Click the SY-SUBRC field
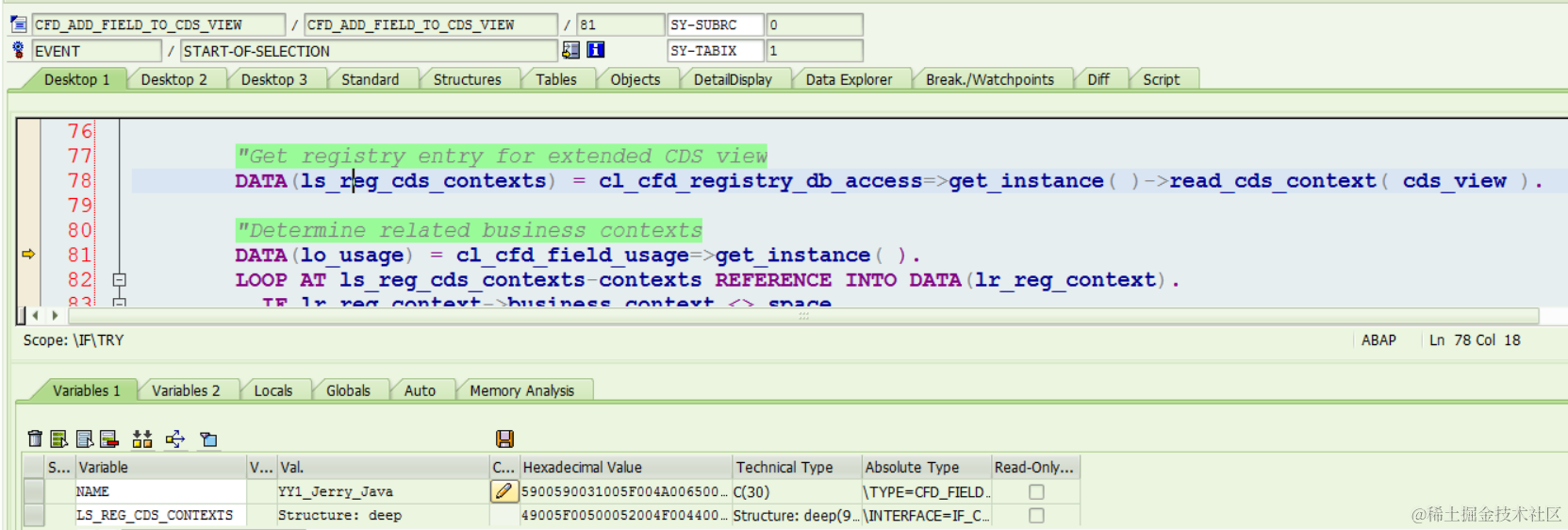 tap(717, 25)
